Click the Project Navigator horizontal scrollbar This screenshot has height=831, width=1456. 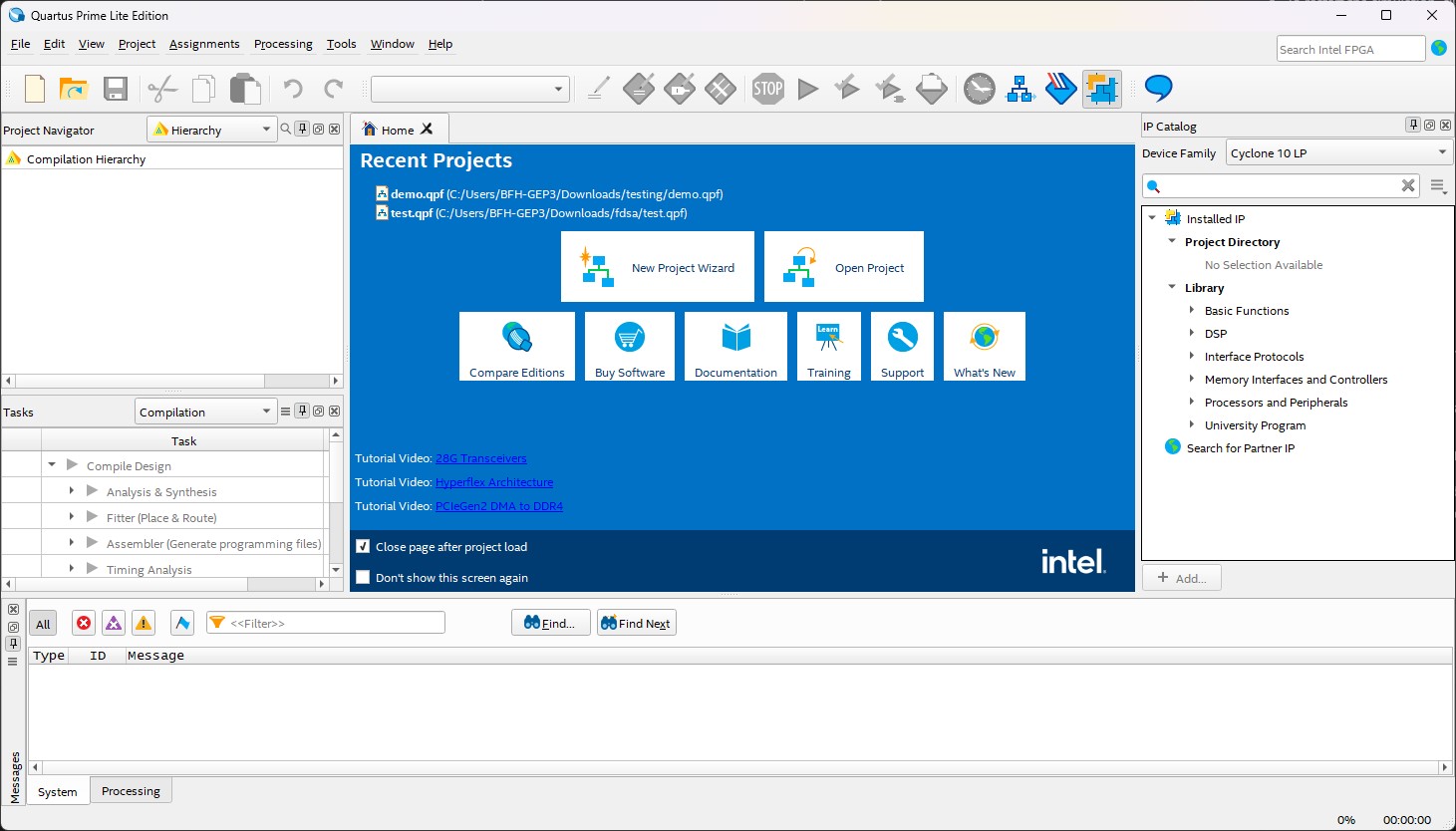171,381
